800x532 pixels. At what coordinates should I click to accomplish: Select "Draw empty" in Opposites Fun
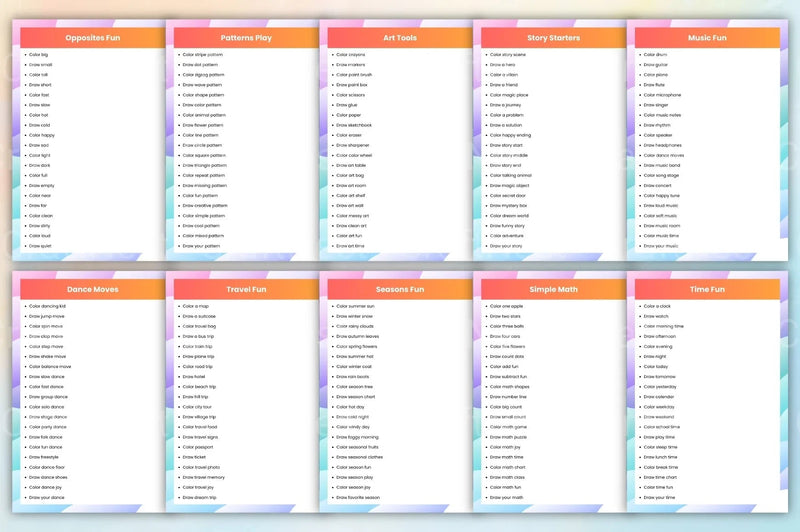coord(41,186)
